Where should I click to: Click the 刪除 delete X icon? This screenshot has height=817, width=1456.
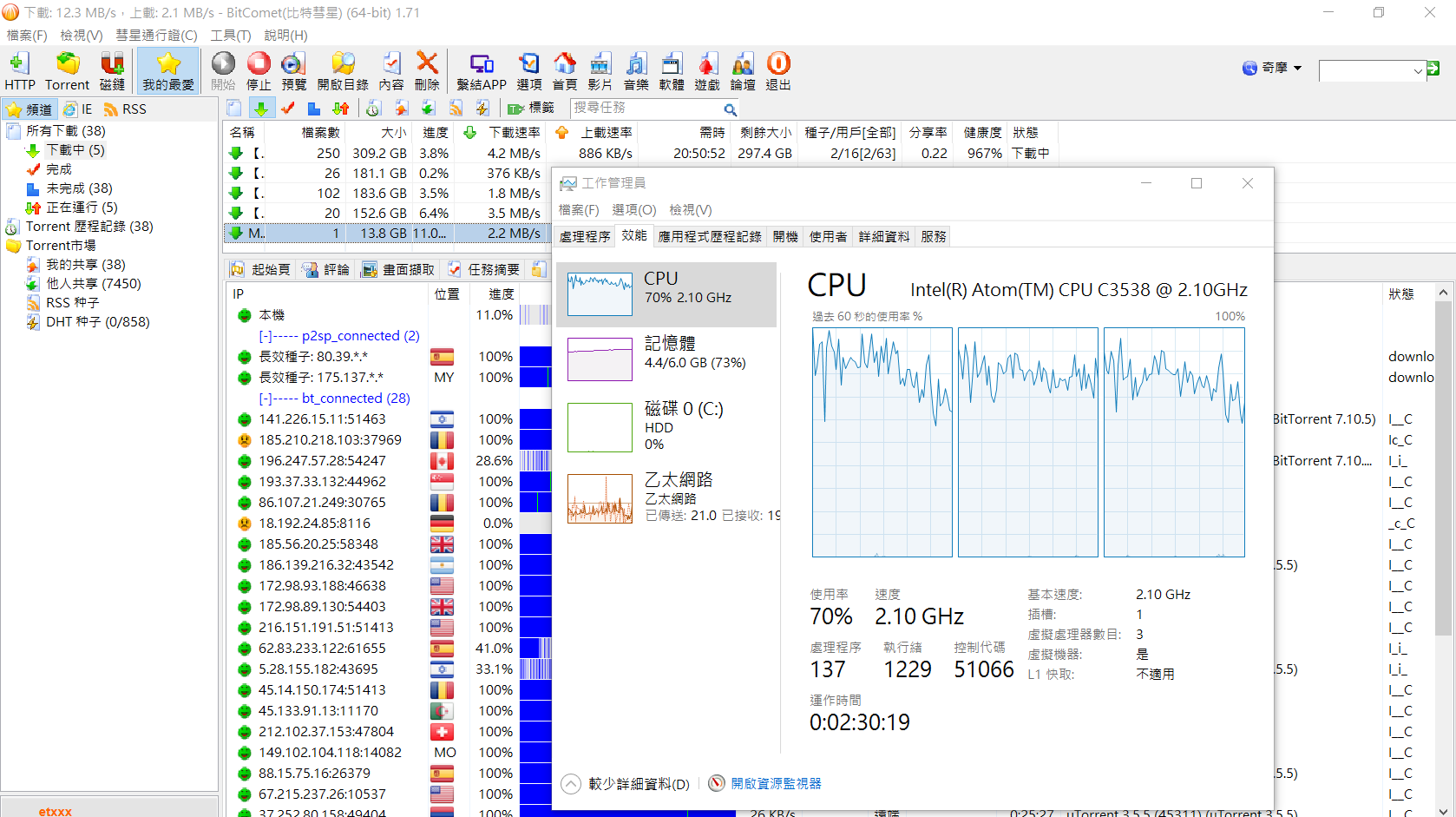click(x=427, y=71)
